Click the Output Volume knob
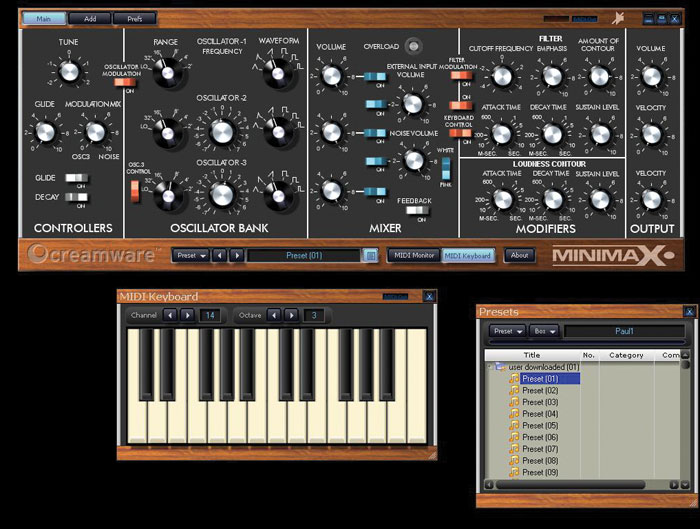The image size is (700, 529). point(651,76)
